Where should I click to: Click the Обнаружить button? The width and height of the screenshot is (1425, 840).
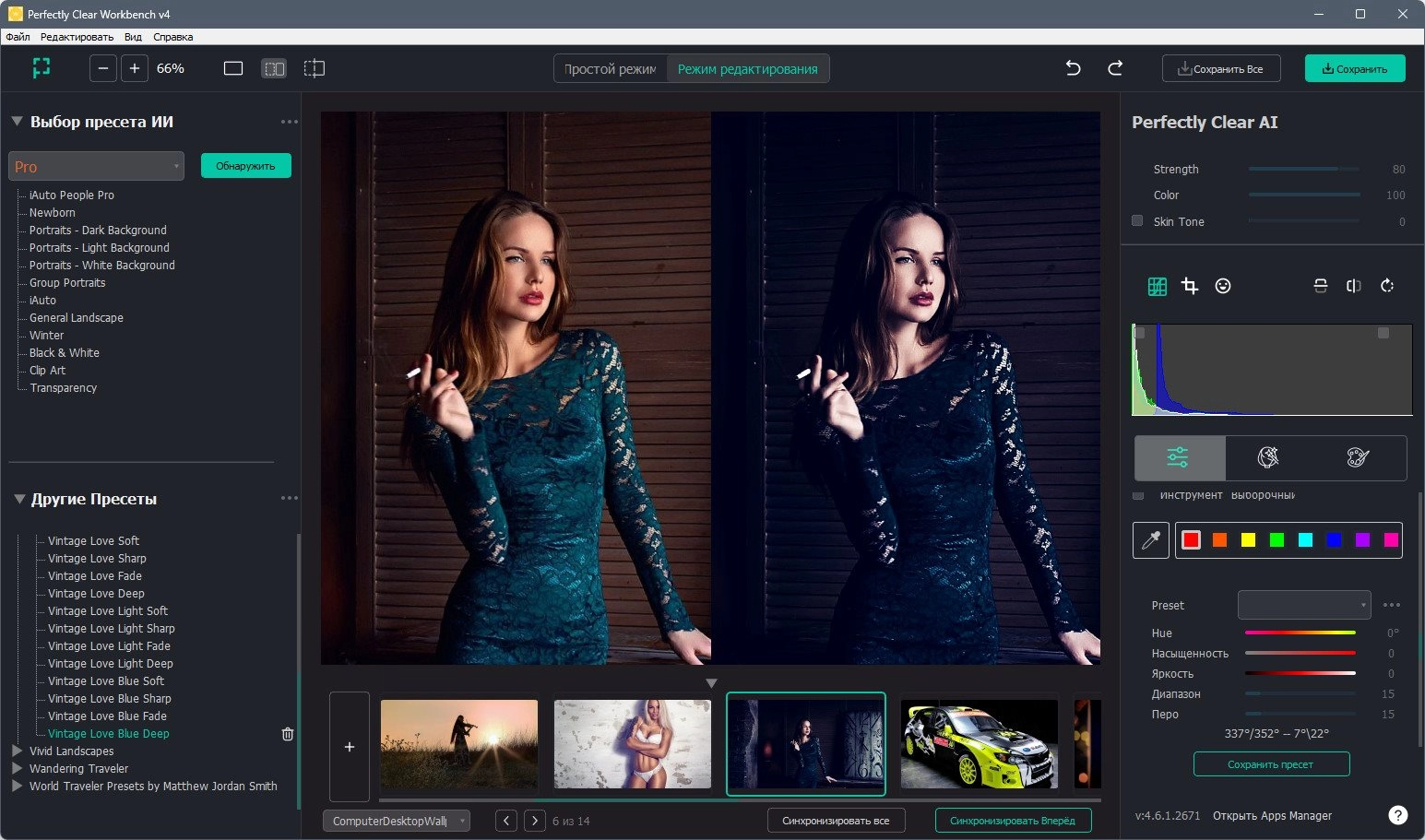(245, 166)
